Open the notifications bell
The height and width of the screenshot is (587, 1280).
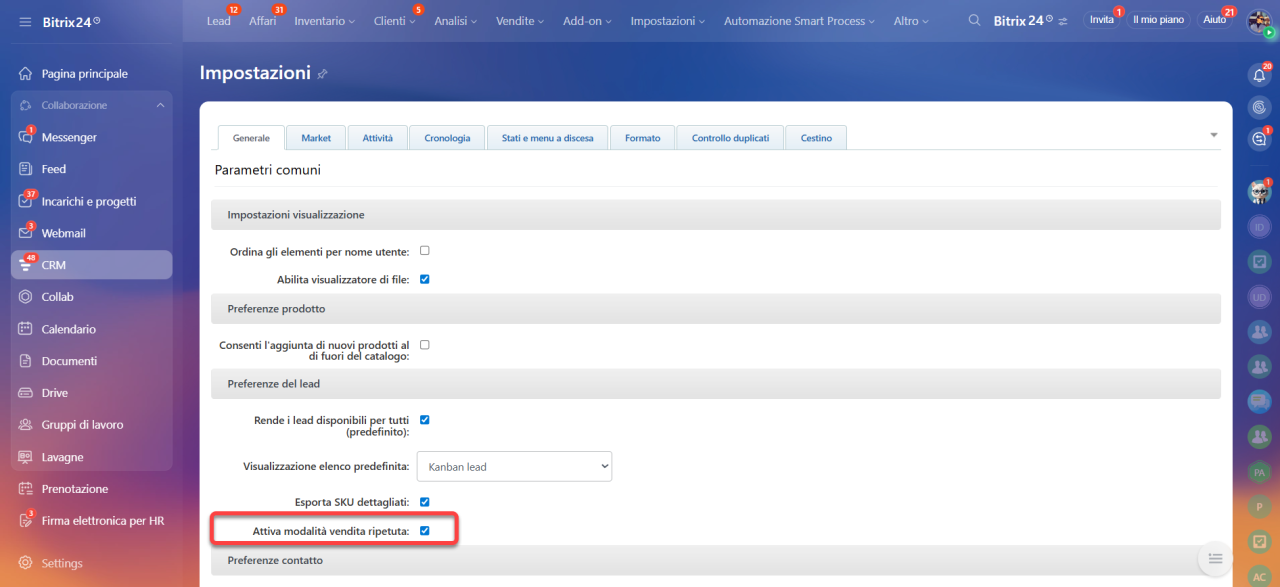(1259, 75)
